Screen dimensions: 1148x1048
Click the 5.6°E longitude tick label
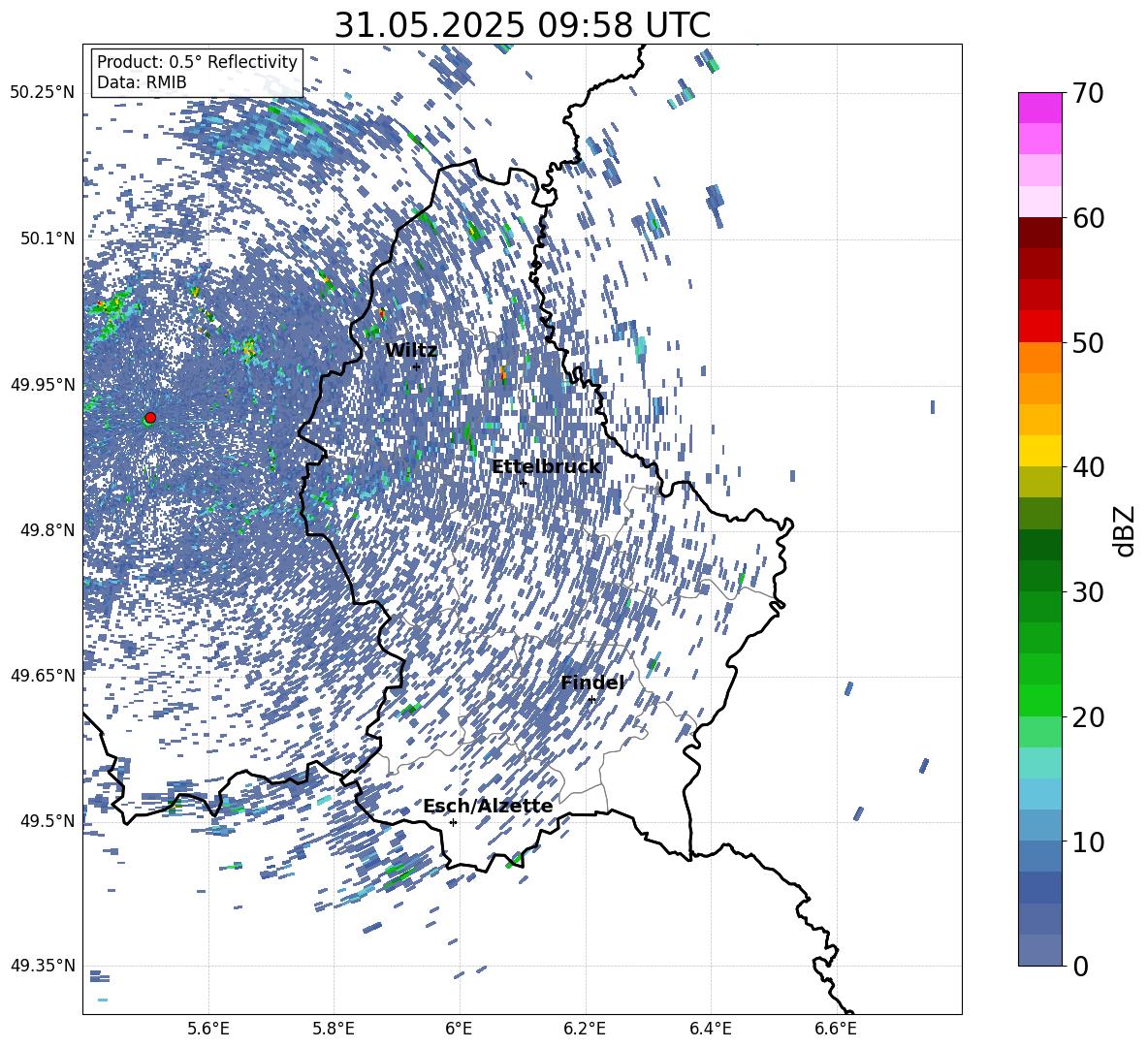tap(208, 1029)
